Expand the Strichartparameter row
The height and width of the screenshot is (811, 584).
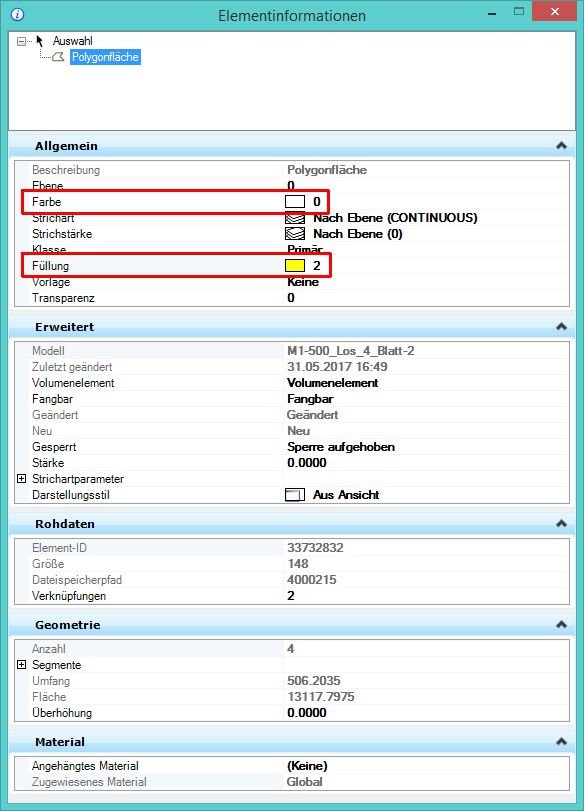tap(21, 478)
